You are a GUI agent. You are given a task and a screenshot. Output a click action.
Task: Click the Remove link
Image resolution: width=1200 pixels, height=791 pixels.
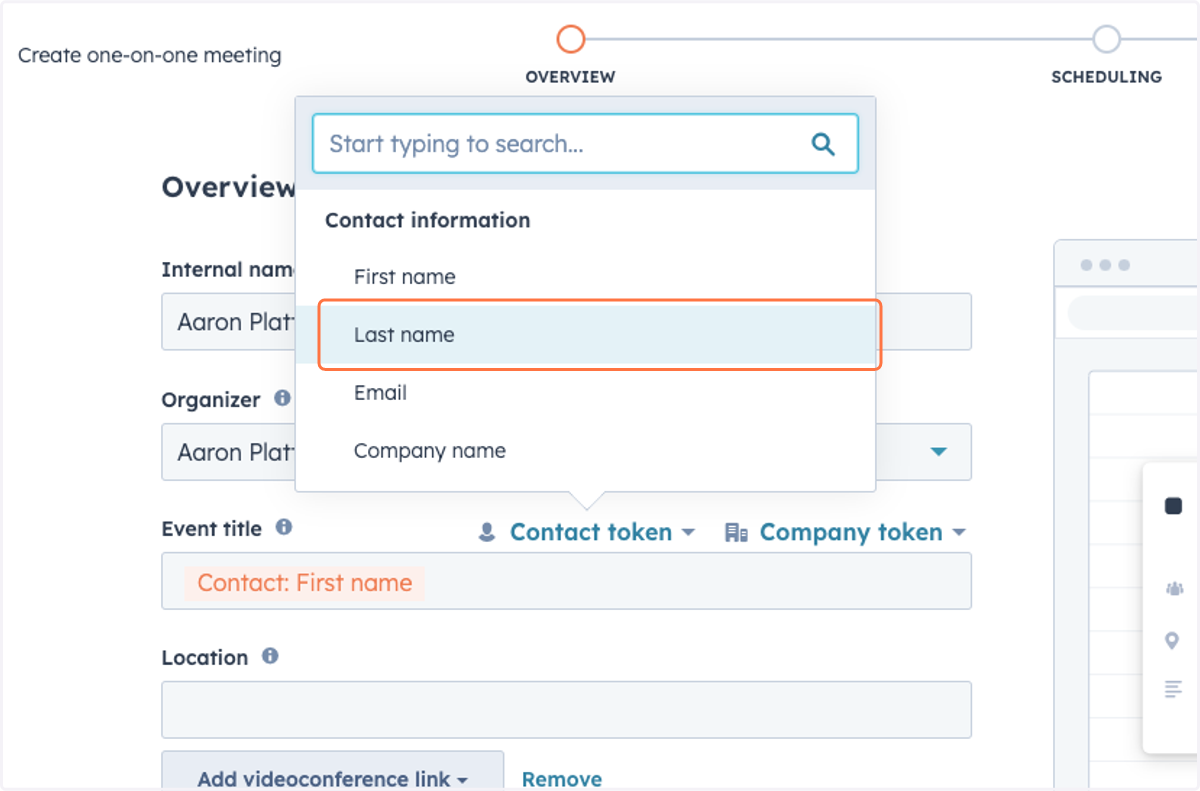(x=562, y=779)
